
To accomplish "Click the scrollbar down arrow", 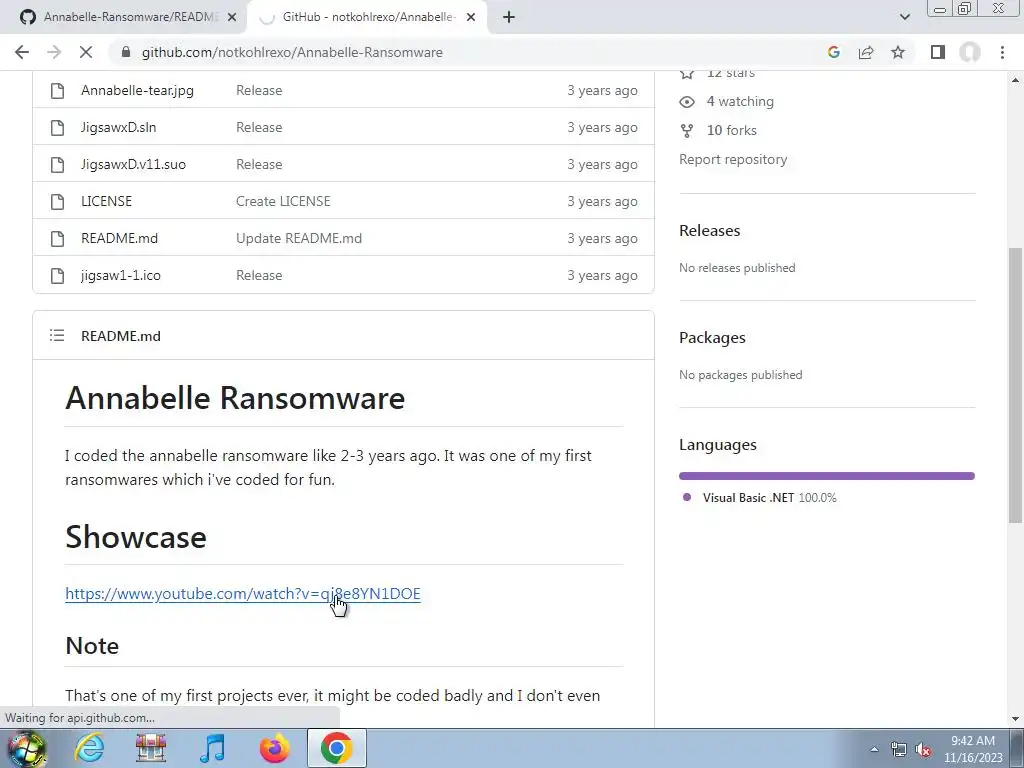I will coord(1016,719).
